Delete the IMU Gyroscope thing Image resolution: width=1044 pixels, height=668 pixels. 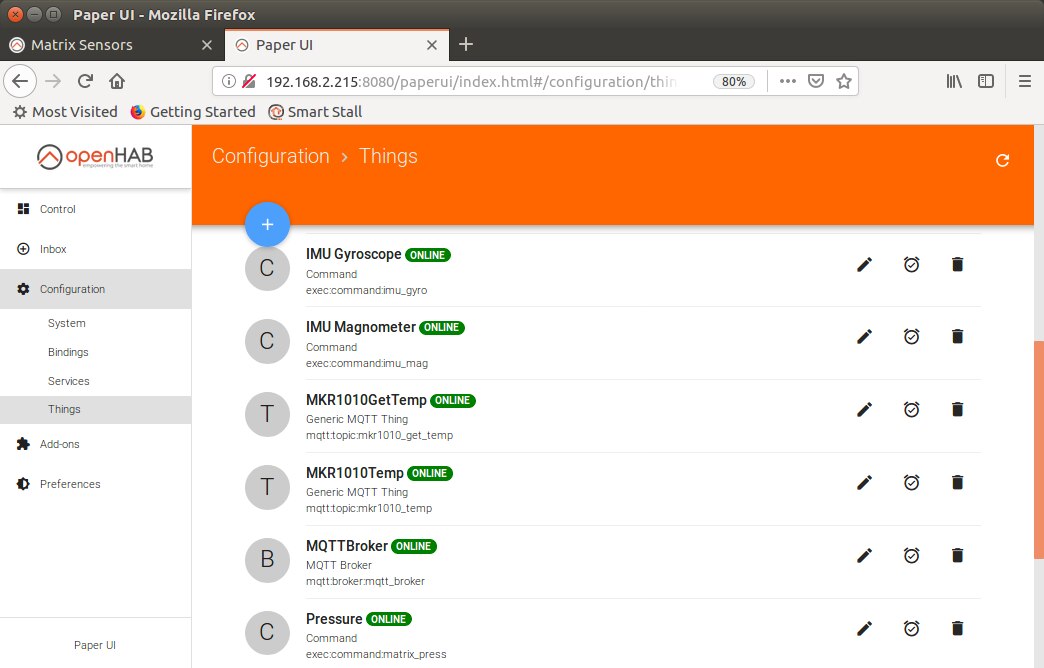click(x=957, y=264)
